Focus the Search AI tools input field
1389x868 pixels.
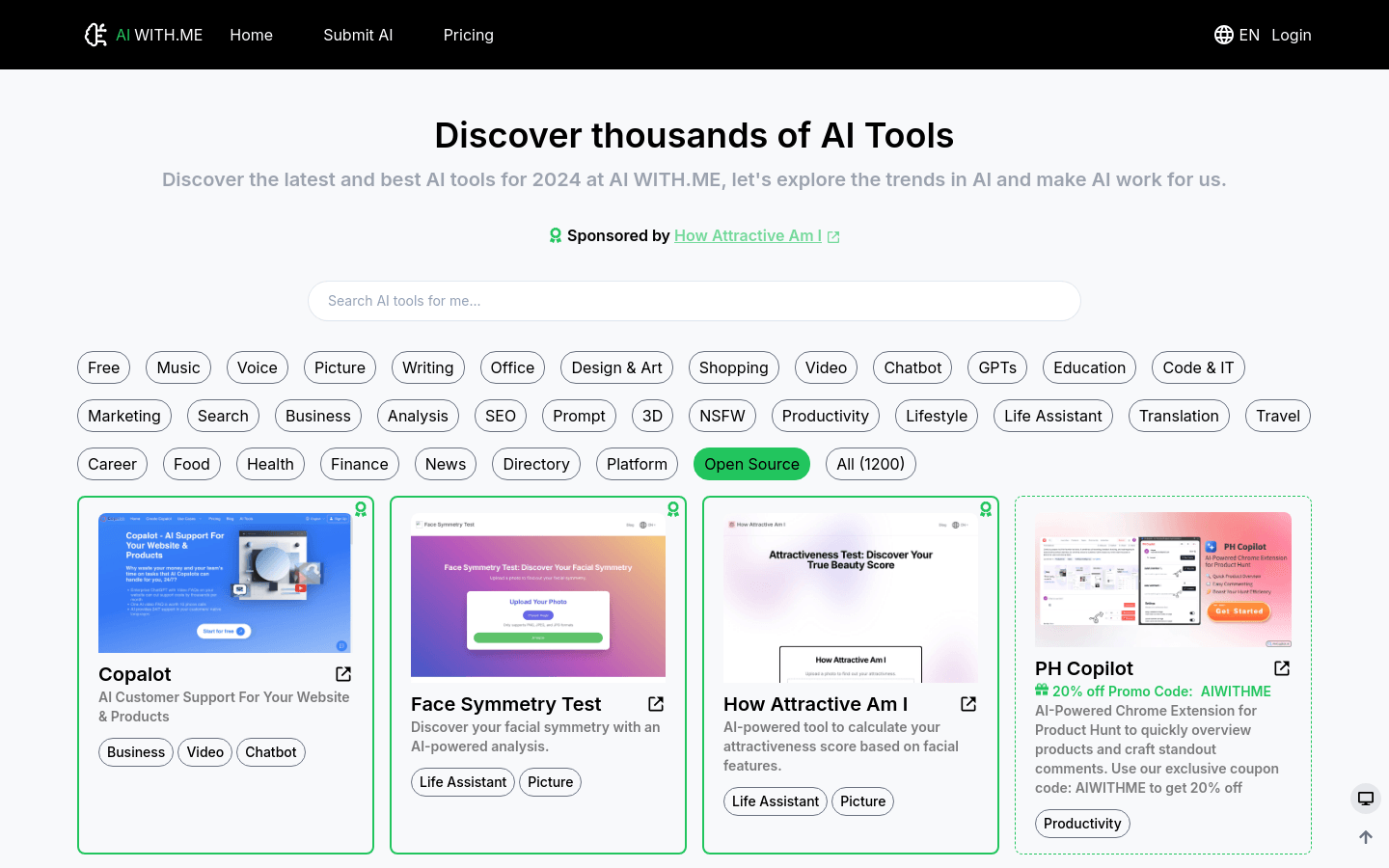click(x=694, y=301)
